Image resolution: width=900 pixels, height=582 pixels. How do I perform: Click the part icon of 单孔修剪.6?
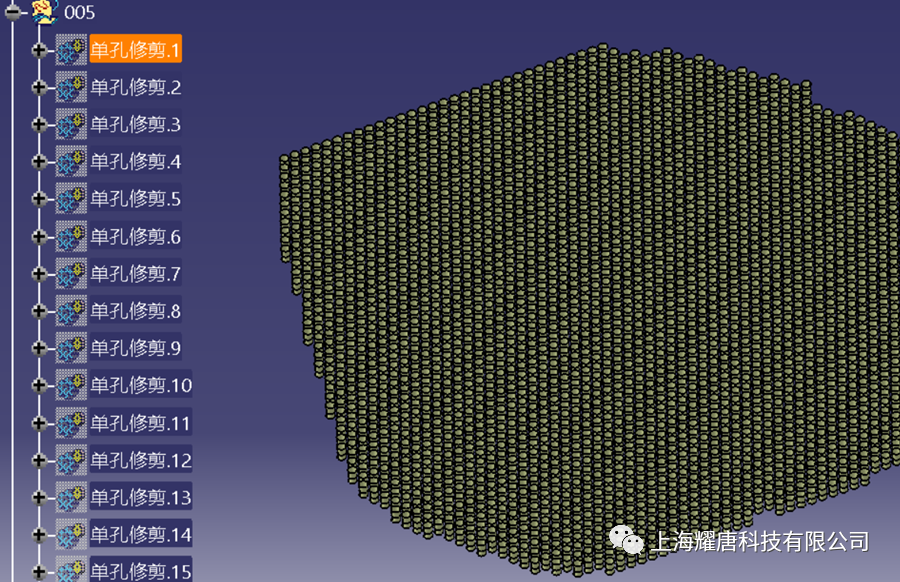[71, 236]
